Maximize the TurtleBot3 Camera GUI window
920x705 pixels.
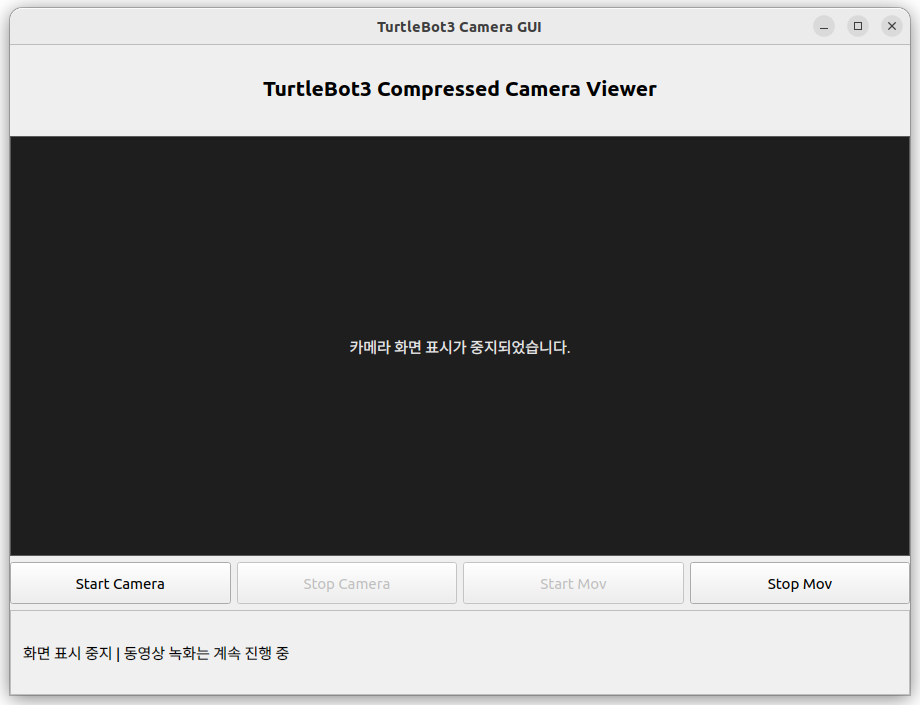point(858,26)
